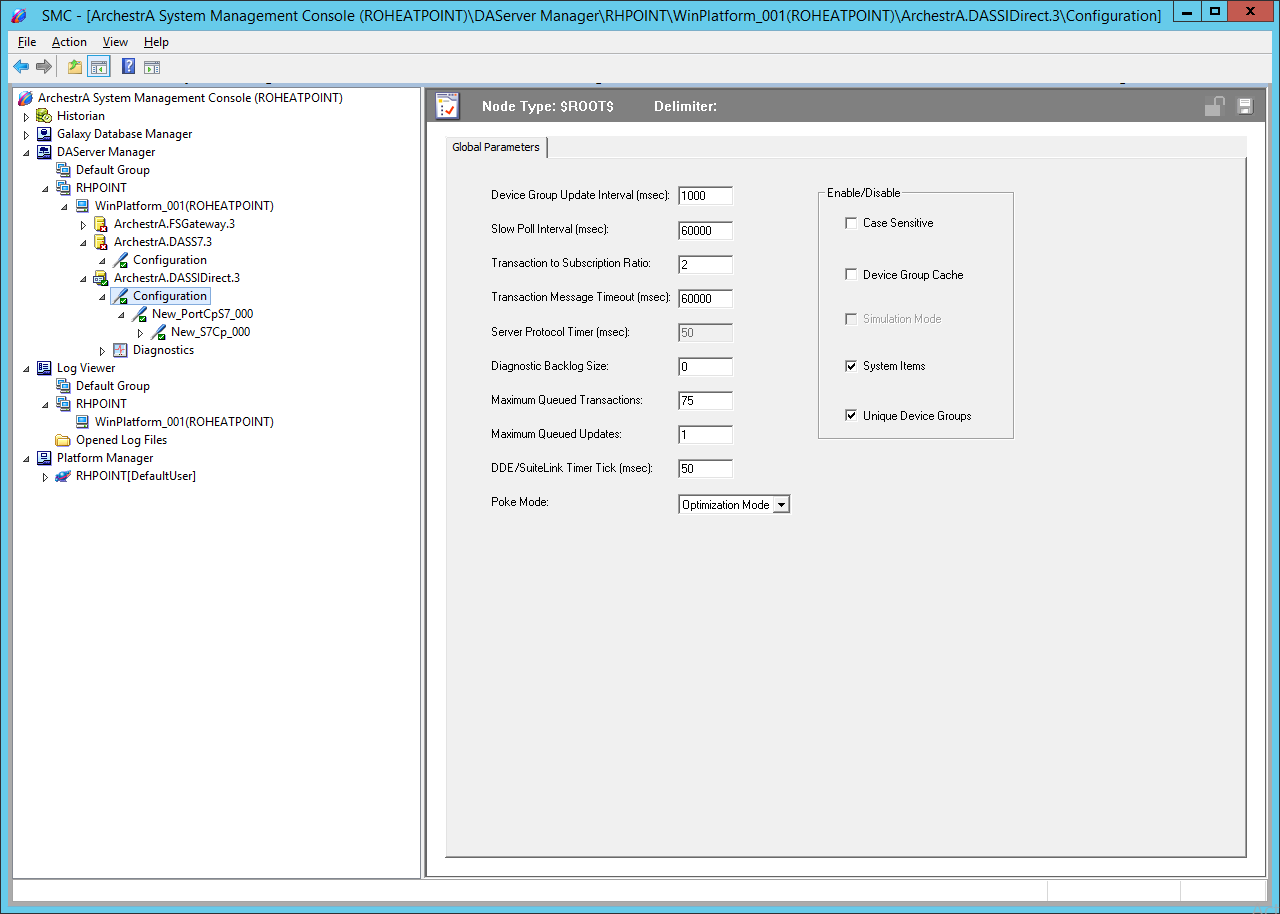The image size is (1280, 914).
Task: Uncheck the System Items checkbox
Action: point(851,366)
